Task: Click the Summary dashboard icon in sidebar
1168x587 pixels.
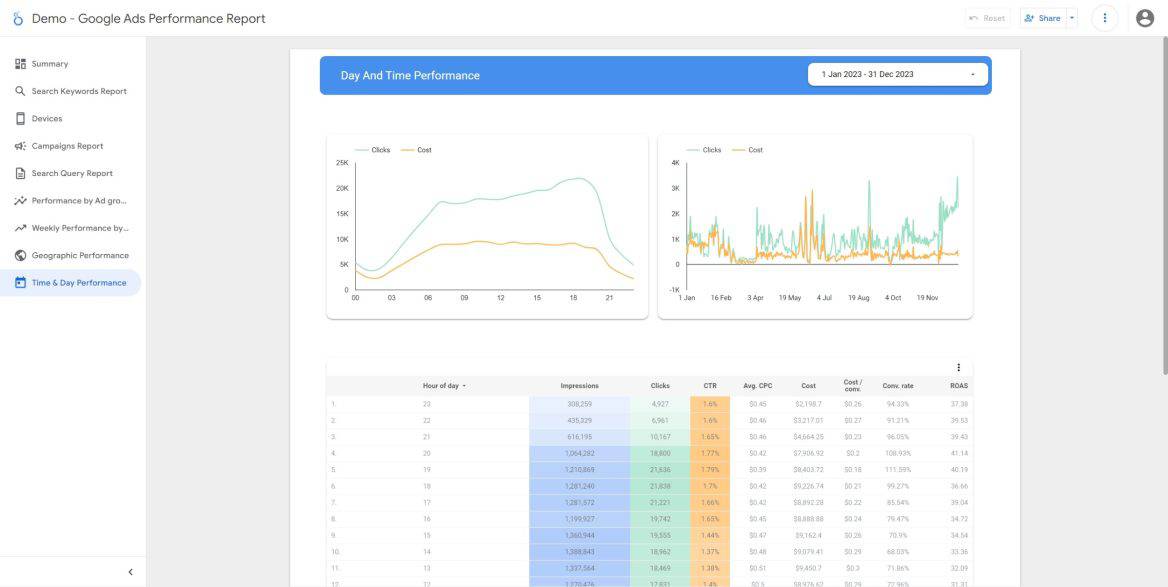Action: click(x=20, y=64)
